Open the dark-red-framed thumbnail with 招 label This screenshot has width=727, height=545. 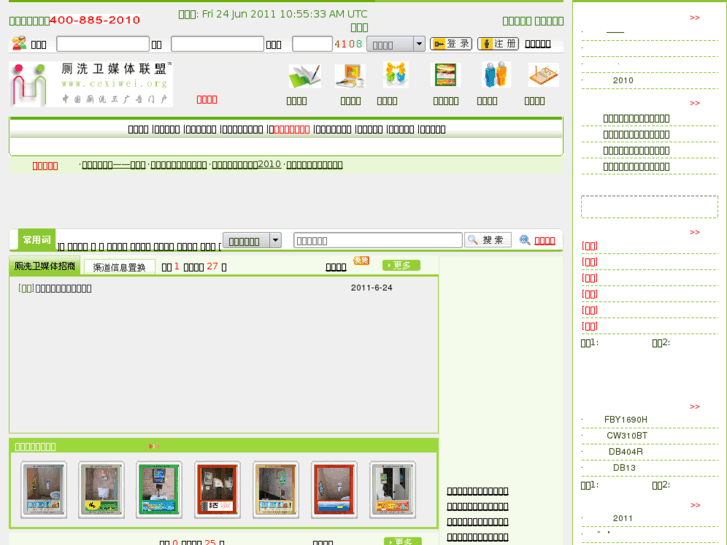[x=217, y=490]
